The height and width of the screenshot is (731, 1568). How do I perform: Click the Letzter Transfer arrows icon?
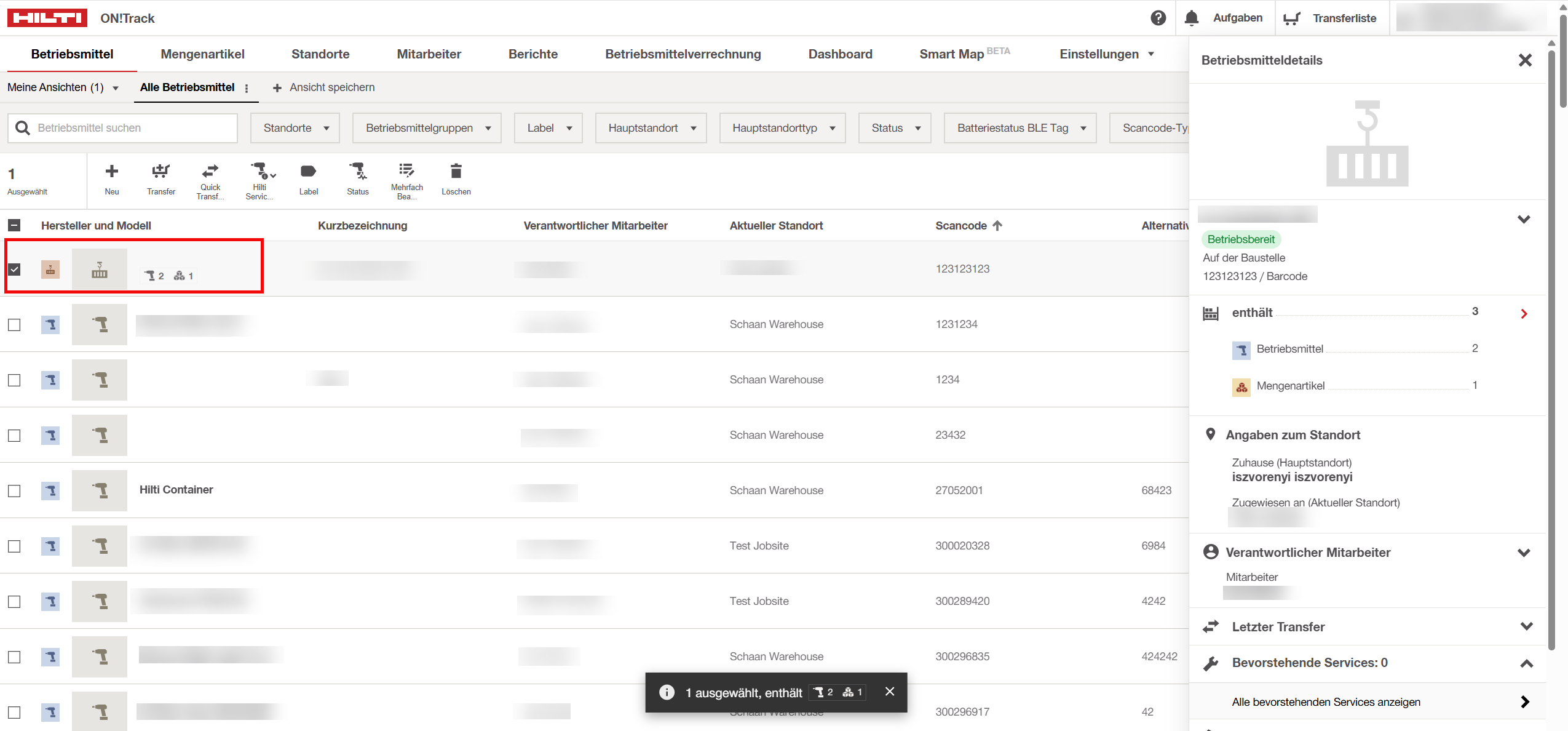pos(1211,626)
